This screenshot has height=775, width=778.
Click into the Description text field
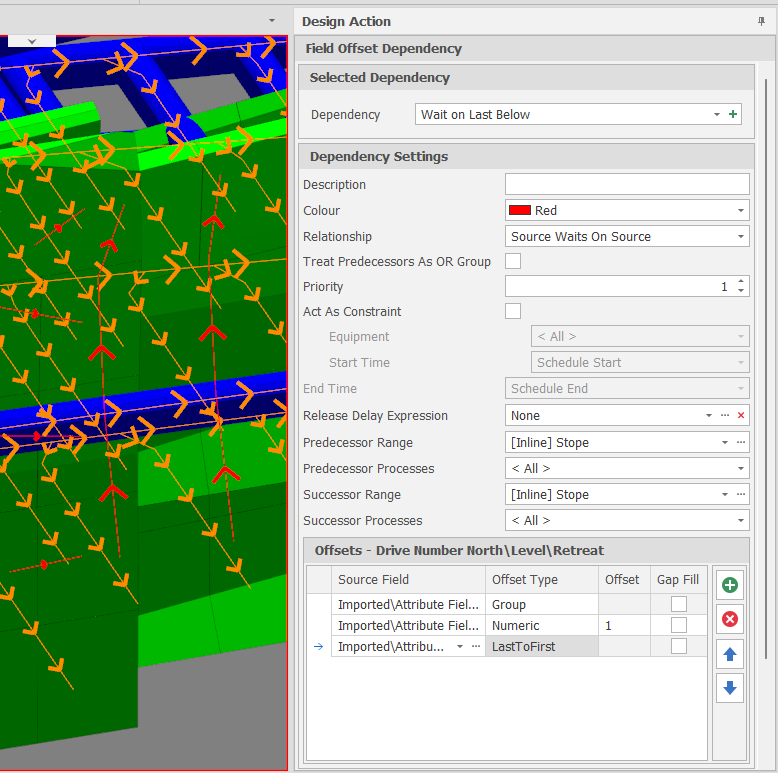click(x=626, y=184)
